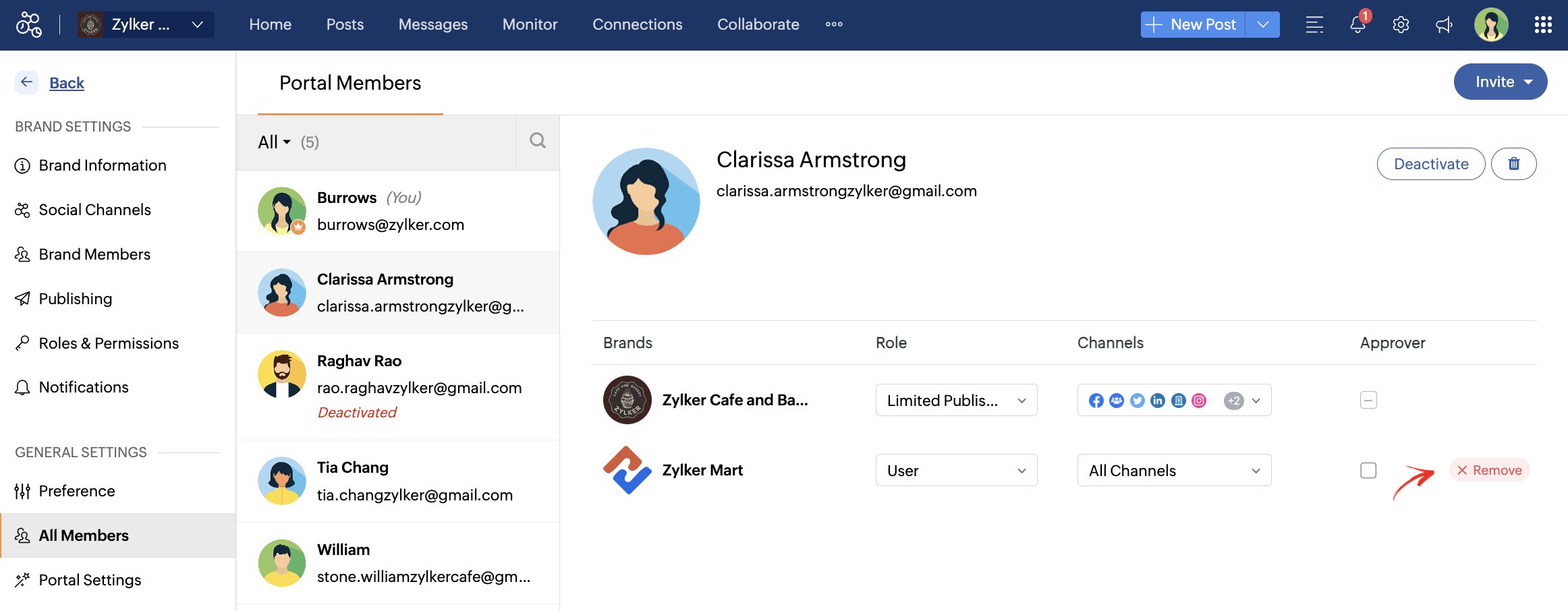Click the back arrow icon
The image size is (1568, 611).
pyautogui.click(x=27, y=82)
